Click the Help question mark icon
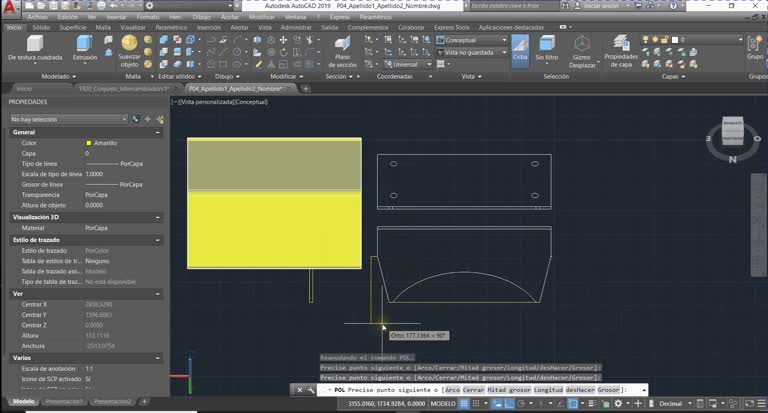The width and height of the screenshot is (768, 413). pyautogui.click(x=673, y=6)
